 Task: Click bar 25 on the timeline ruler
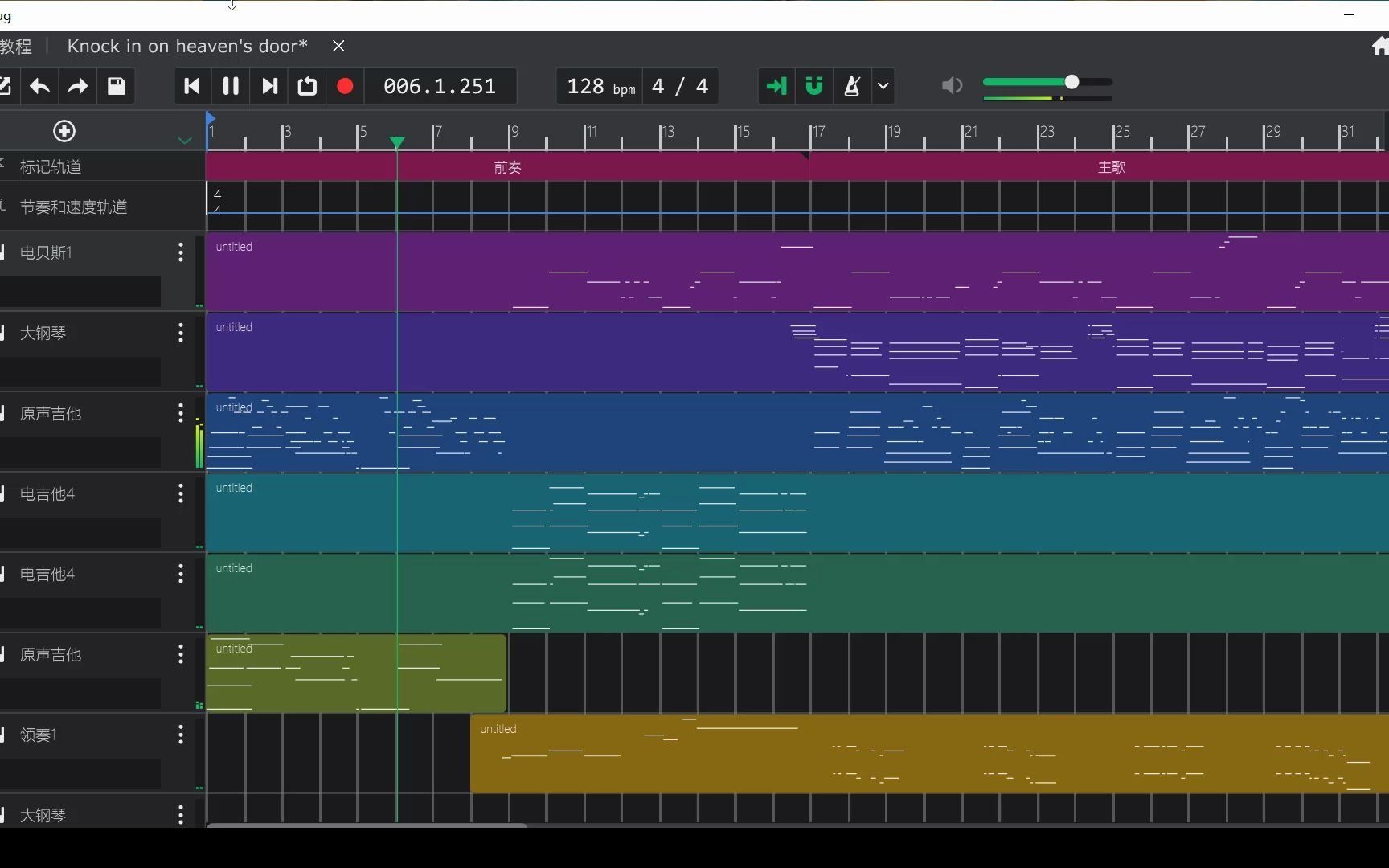[1122, 132]
